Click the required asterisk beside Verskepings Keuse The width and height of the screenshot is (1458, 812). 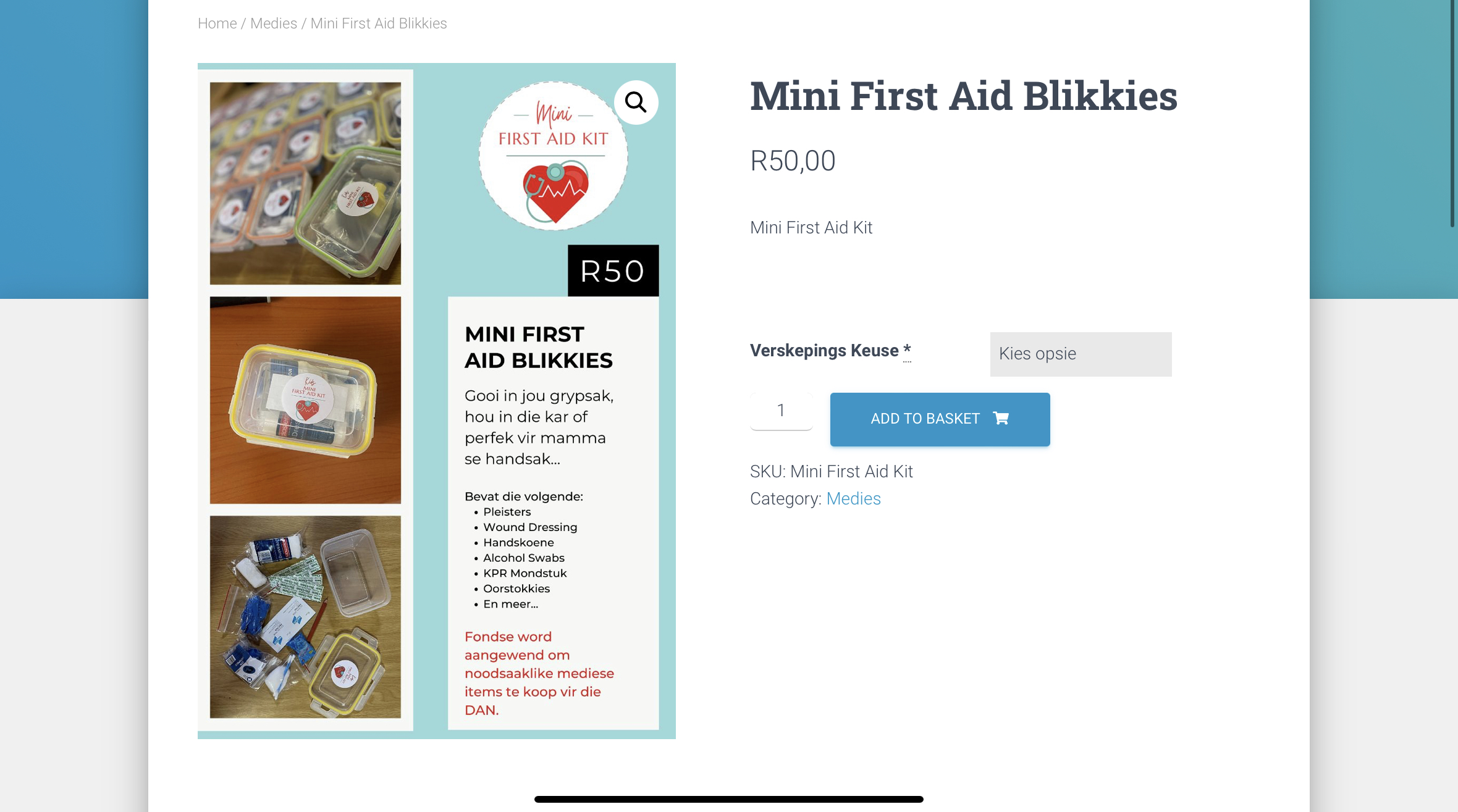(907, 349)
